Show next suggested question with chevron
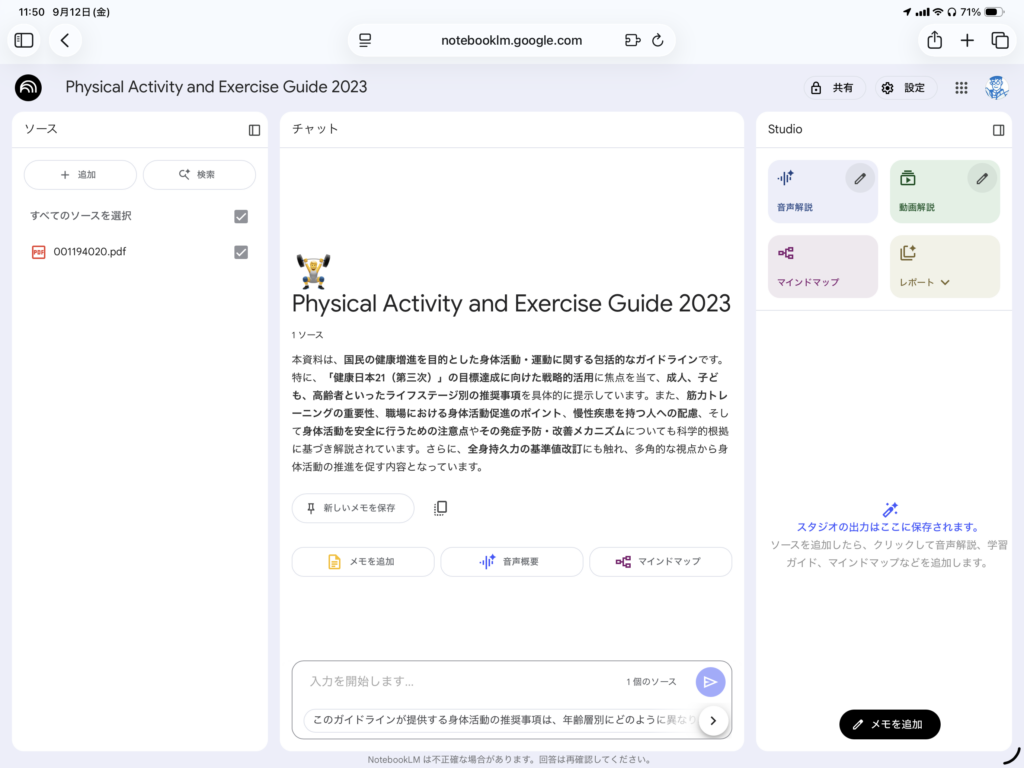1024x768 pixels. coord(713,720)
